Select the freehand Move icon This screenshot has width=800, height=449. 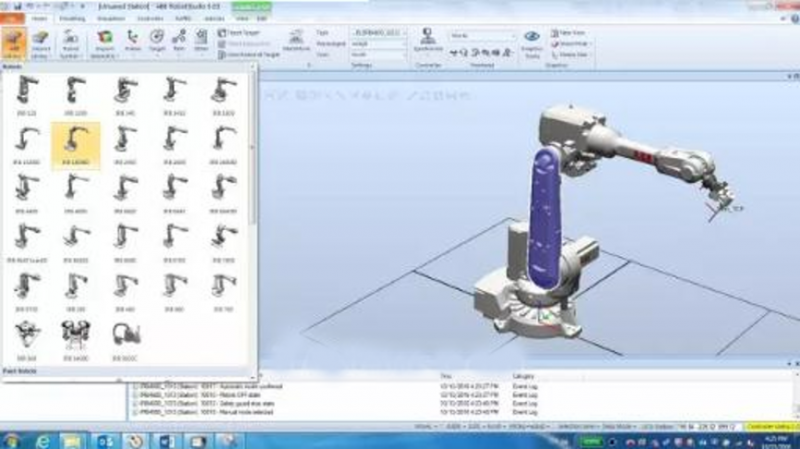point(454,53)
